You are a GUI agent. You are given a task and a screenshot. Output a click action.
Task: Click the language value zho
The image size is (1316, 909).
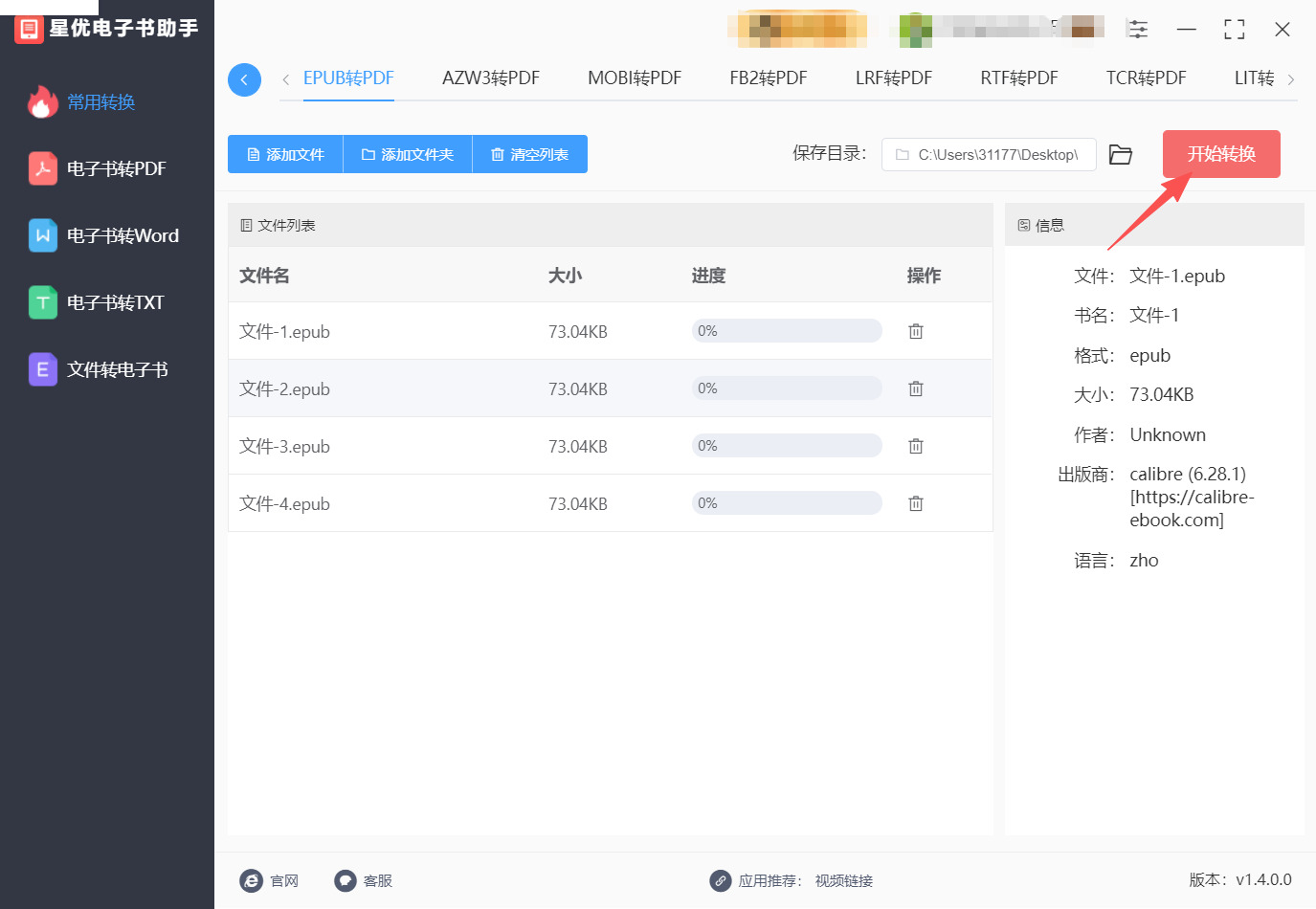[x=1144, y=561]
